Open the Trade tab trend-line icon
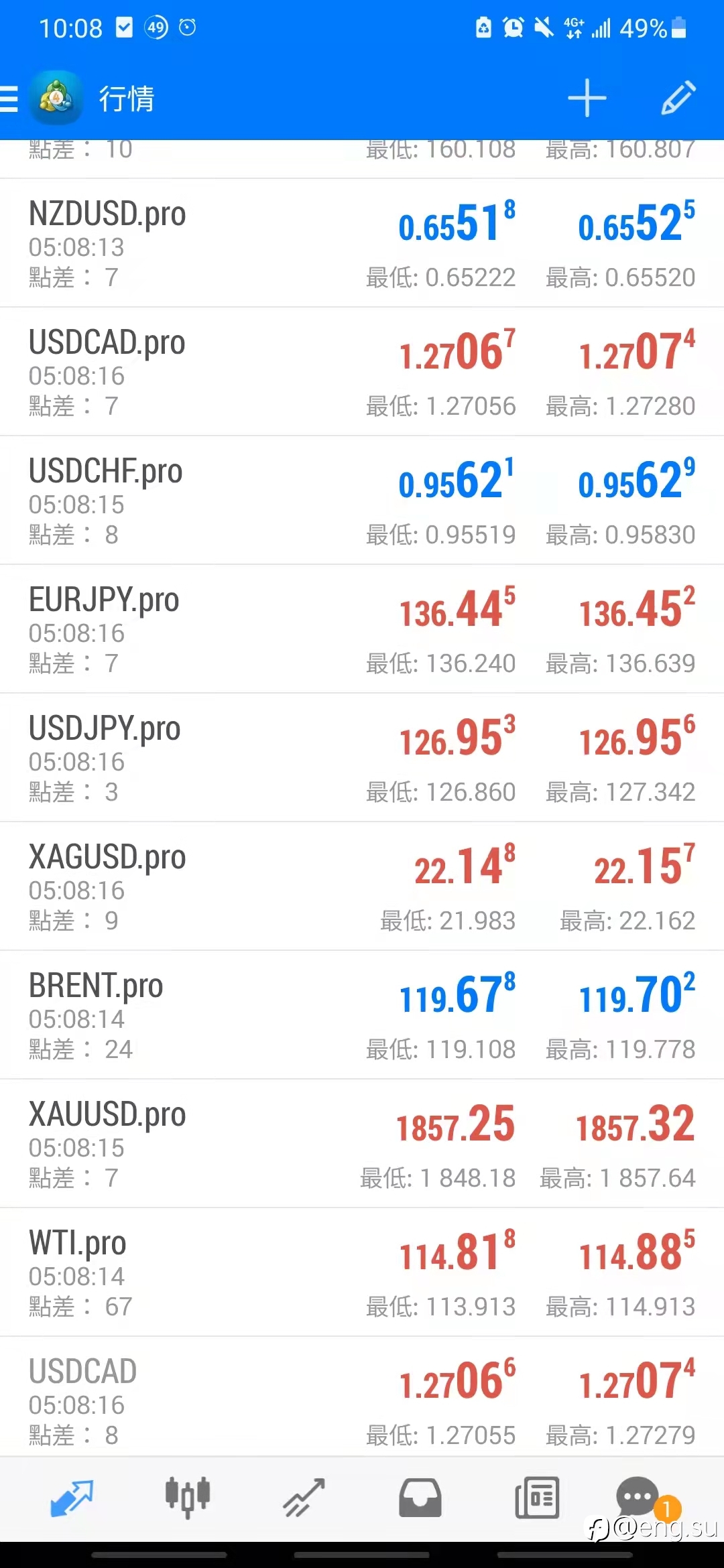The image size is (724, 1568). [304, 1498]
